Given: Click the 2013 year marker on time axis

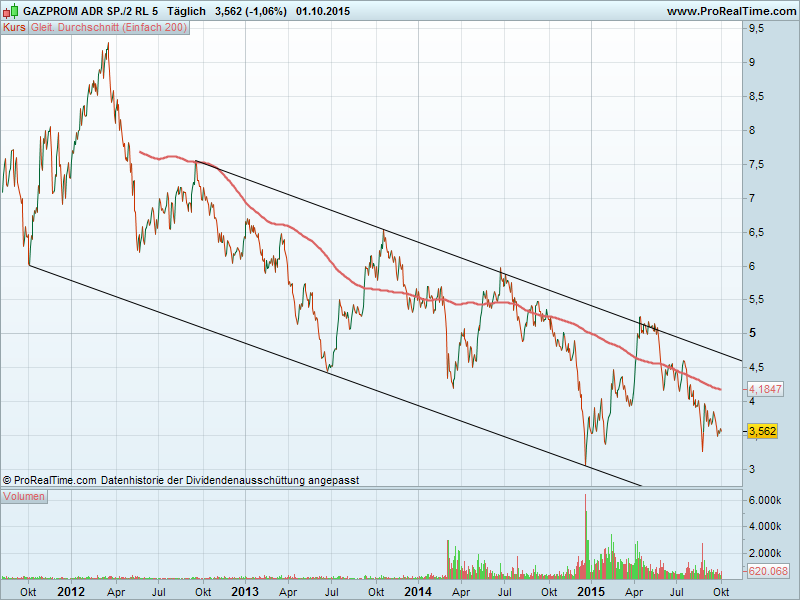Looking at the screenshot, I should [x=245, y=591].
